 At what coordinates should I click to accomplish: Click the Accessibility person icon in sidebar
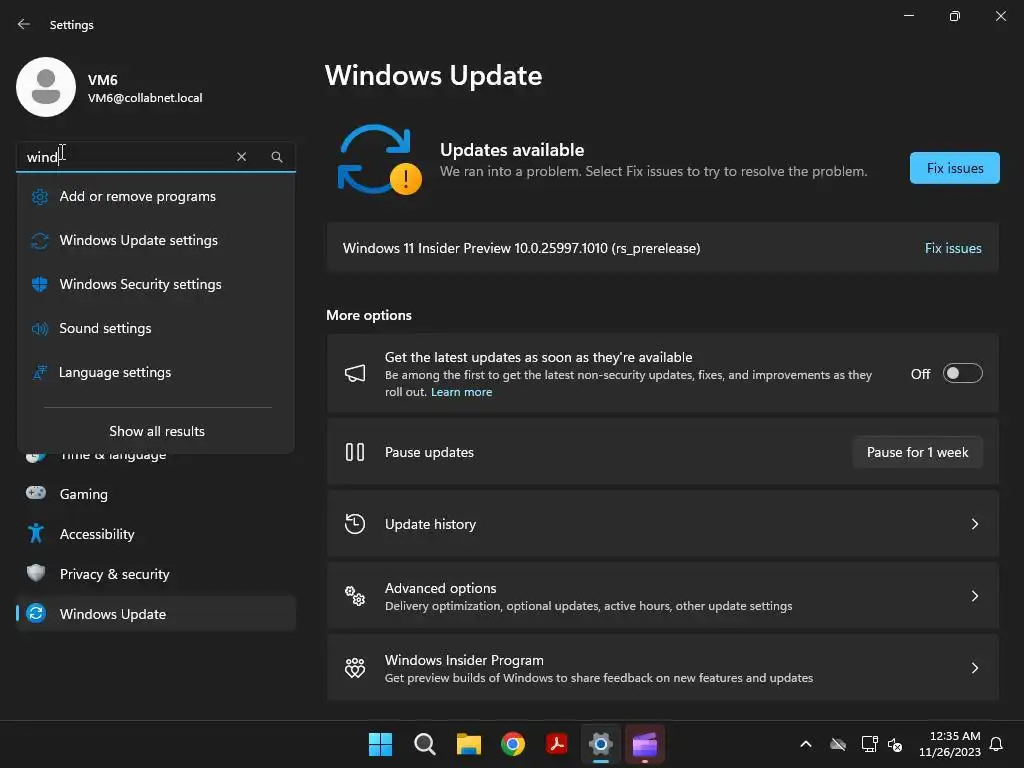pyautogui.click(x=36, y=534)
